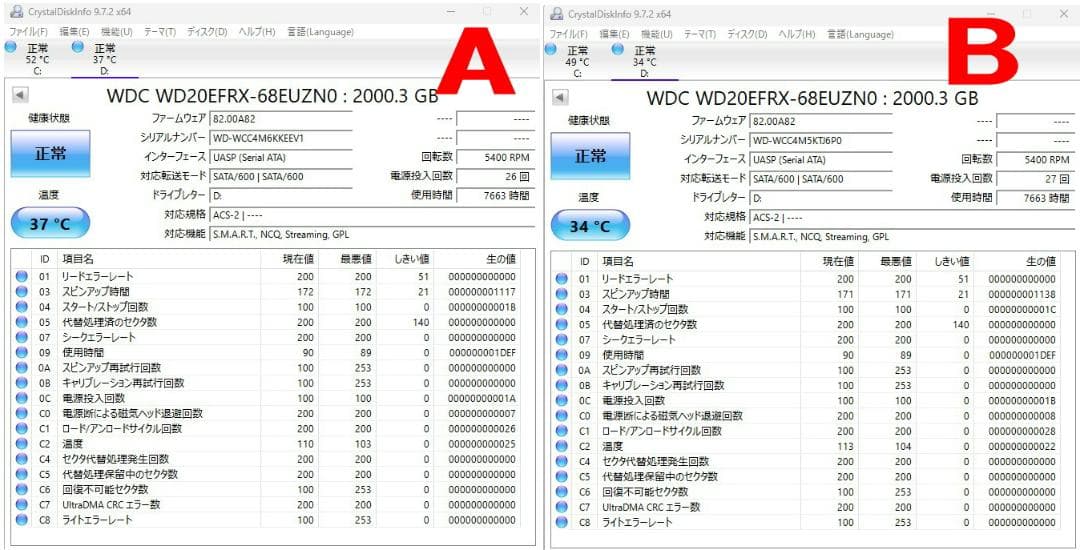Viewport: 1080px width, 550px height.
Task: Click WDC WD20EFRX-68EUZN0 title in window B
Action: click(812, 98)
